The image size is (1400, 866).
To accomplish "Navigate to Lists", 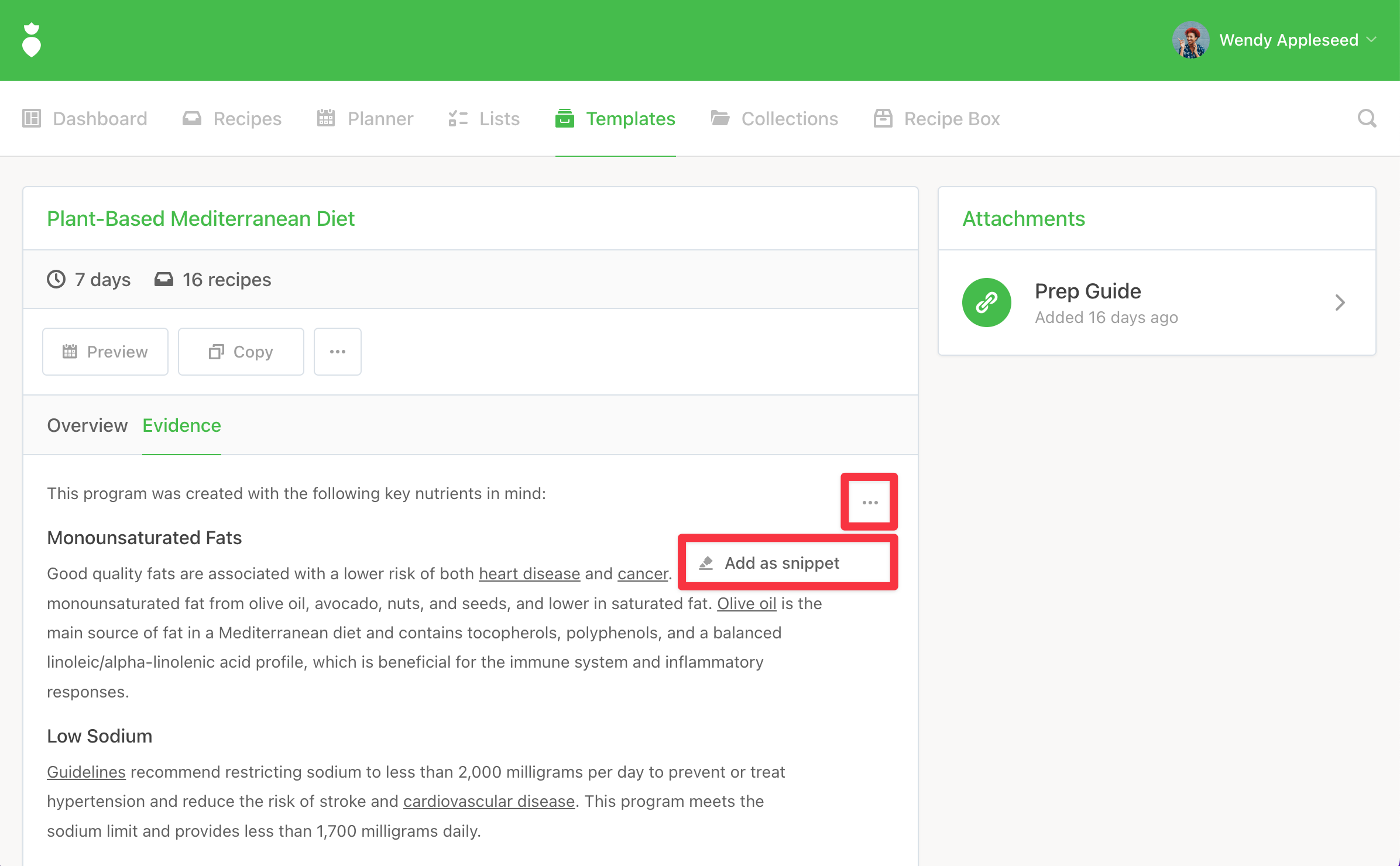I will [485, 119].
